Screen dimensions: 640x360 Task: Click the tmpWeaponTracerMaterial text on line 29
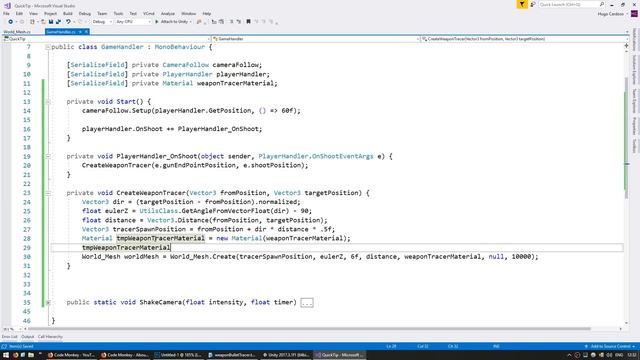point(126,247)
